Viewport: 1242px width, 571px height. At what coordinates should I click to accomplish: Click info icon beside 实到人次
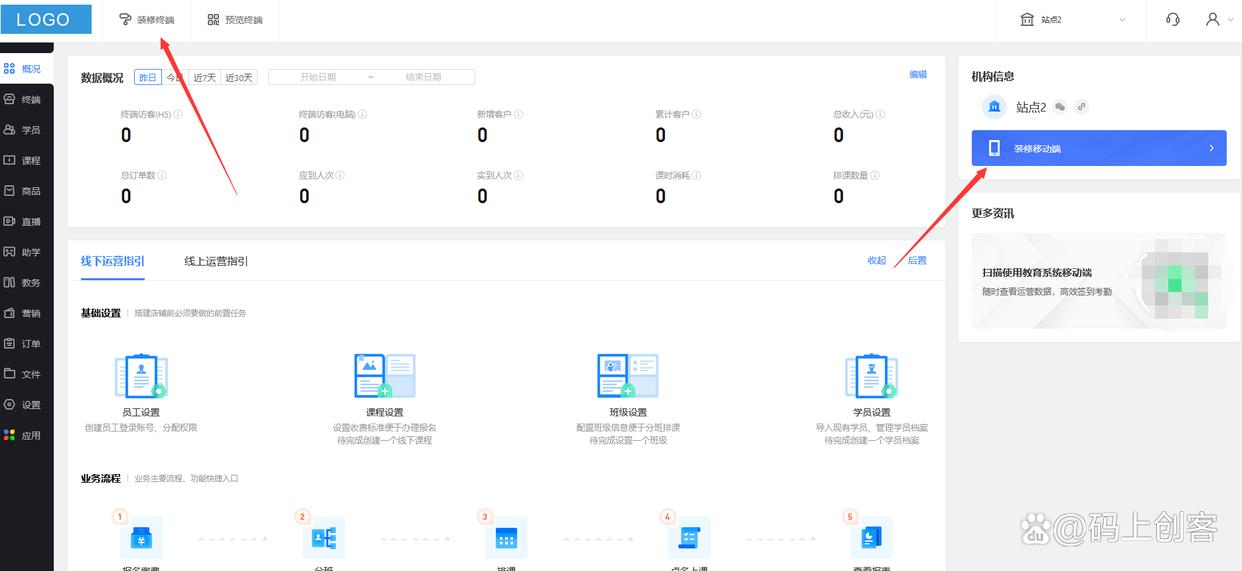[519, 175]
